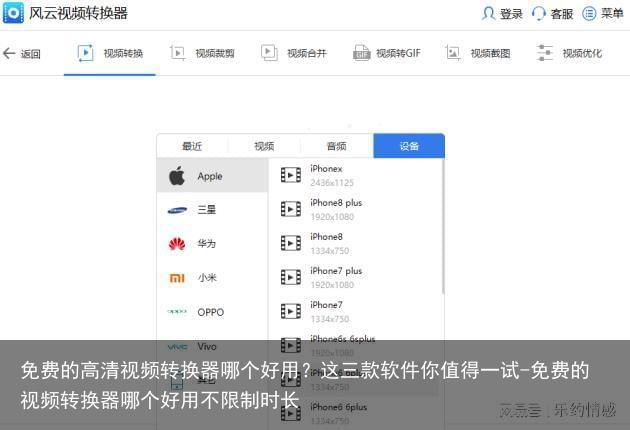Click film icon beside iPhone6s 6splus

(x=291, y=345)
